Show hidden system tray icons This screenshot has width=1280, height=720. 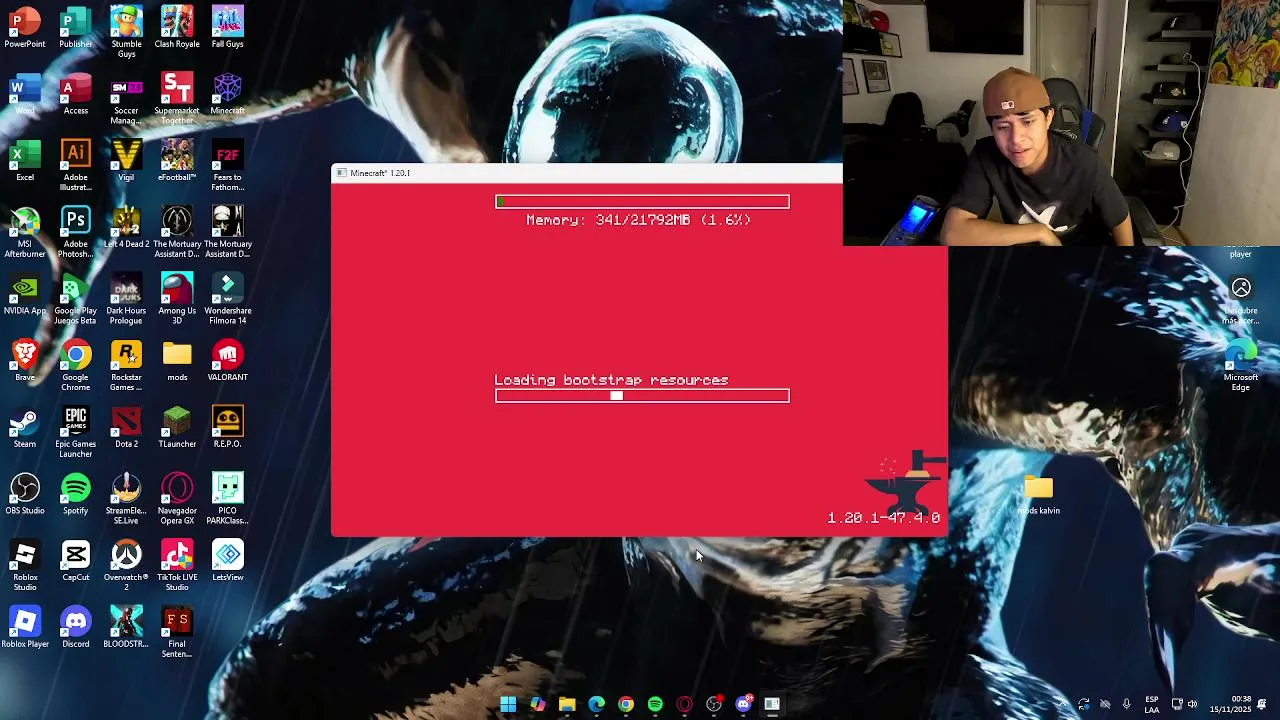coord(1062,704)
